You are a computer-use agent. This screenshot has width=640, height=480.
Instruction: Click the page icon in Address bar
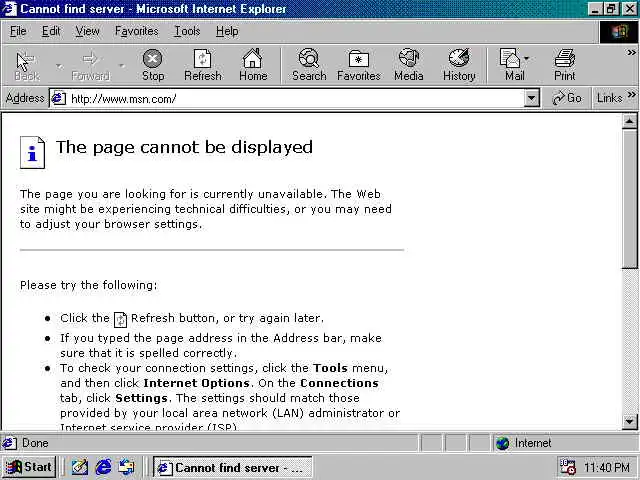click(x=58, y=98)
